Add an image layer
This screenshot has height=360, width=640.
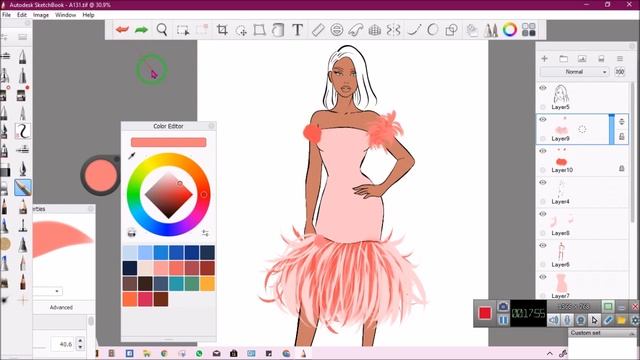click(x=582, y=59)
